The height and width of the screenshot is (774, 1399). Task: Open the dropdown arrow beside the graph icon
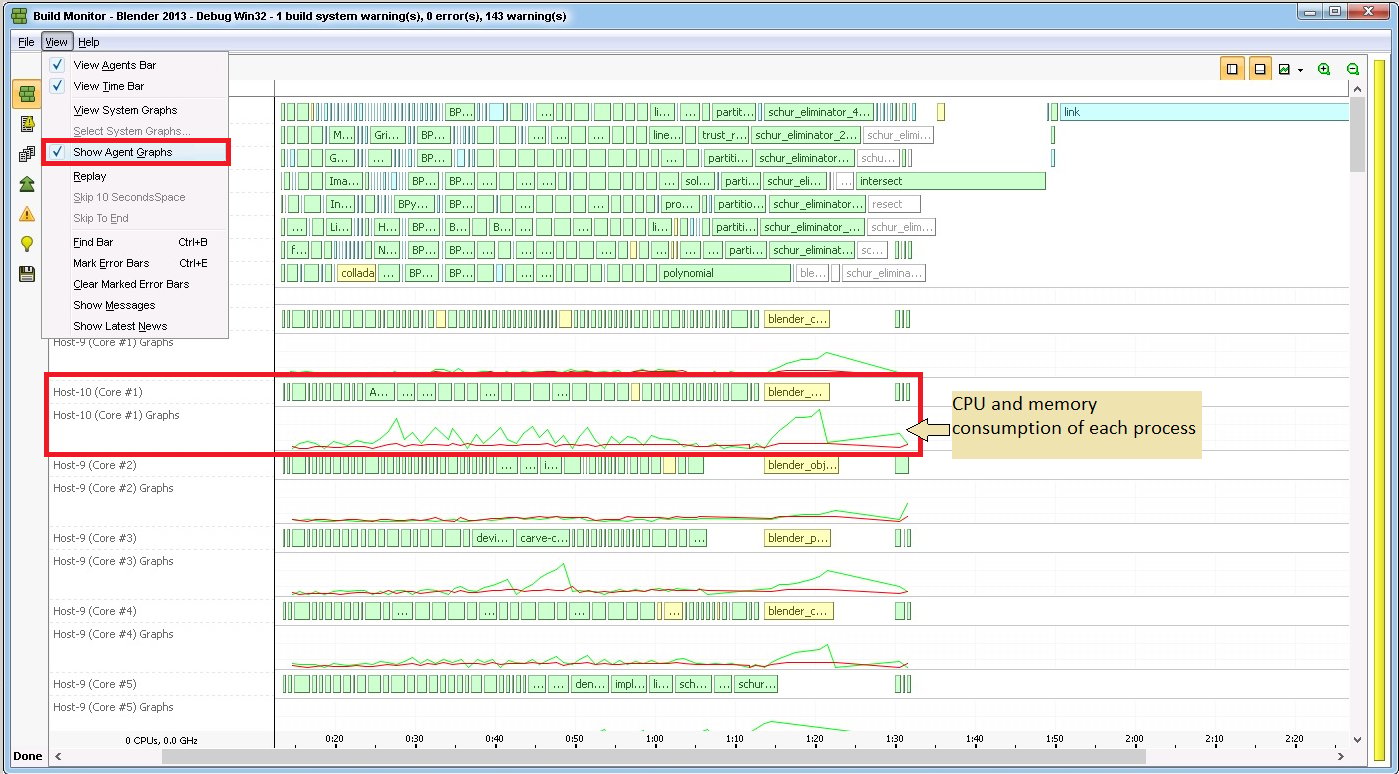(x=1300, y=70)
